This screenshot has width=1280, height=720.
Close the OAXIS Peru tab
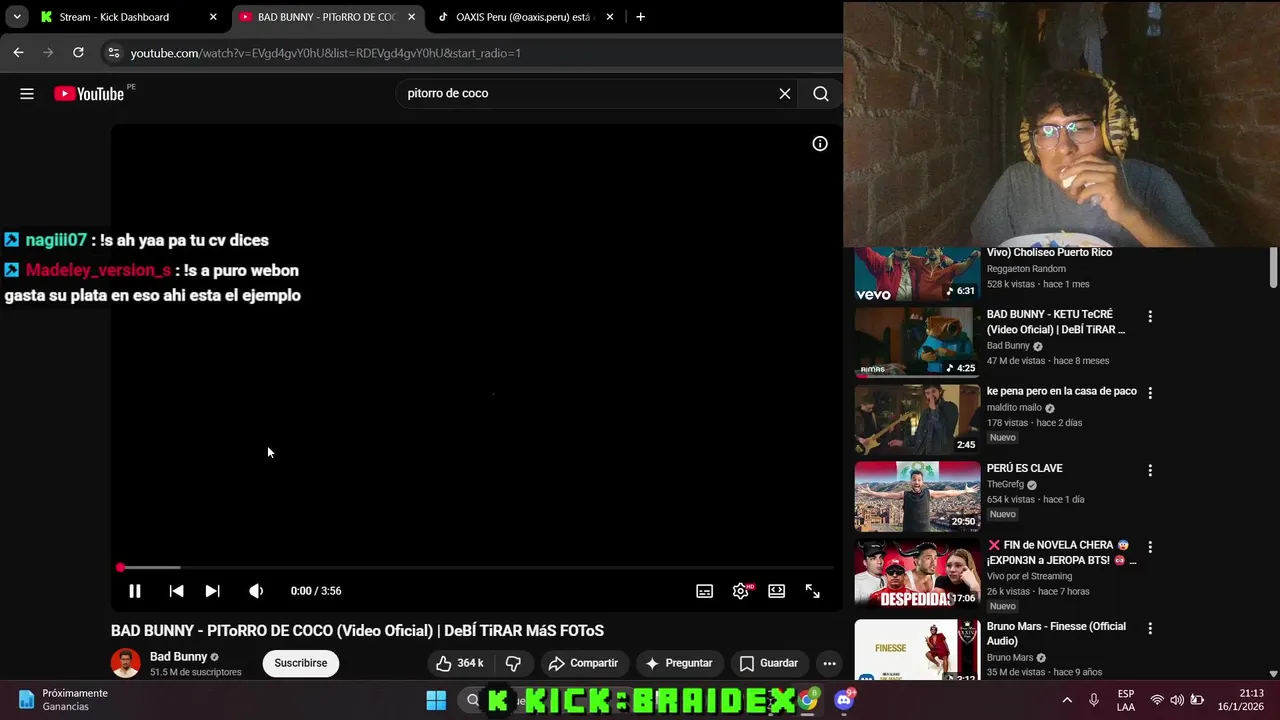[610, 17]
